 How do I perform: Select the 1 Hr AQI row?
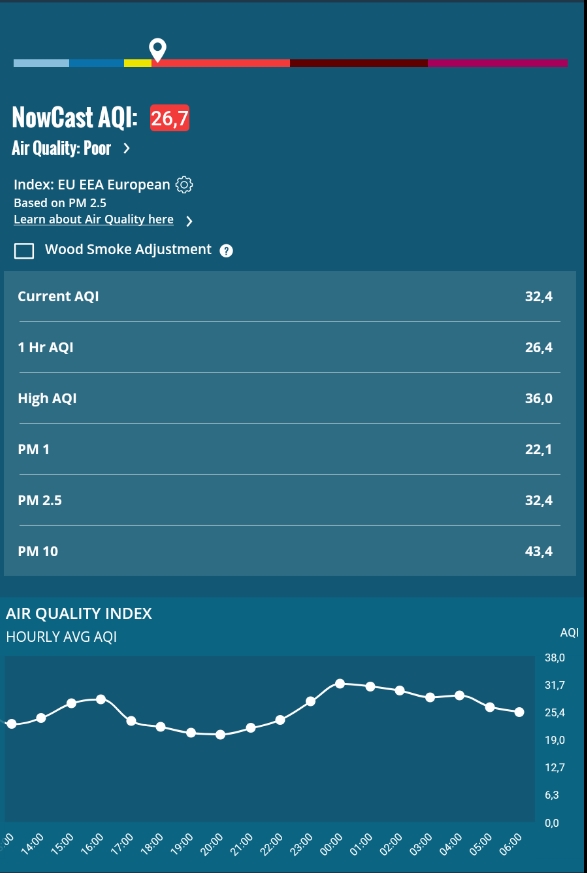point(290,347)
